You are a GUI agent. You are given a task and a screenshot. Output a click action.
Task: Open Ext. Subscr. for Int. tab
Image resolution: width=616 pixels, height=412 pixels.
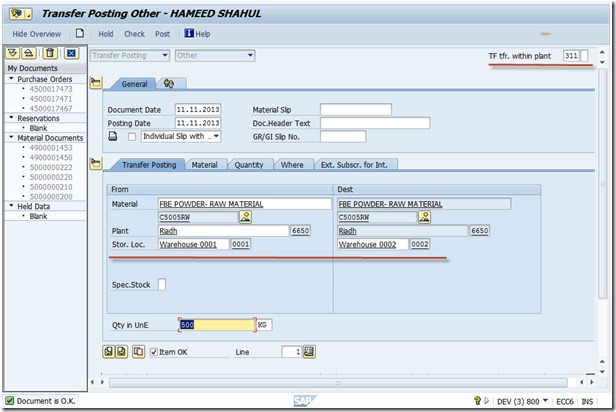(x=354, y=165)
